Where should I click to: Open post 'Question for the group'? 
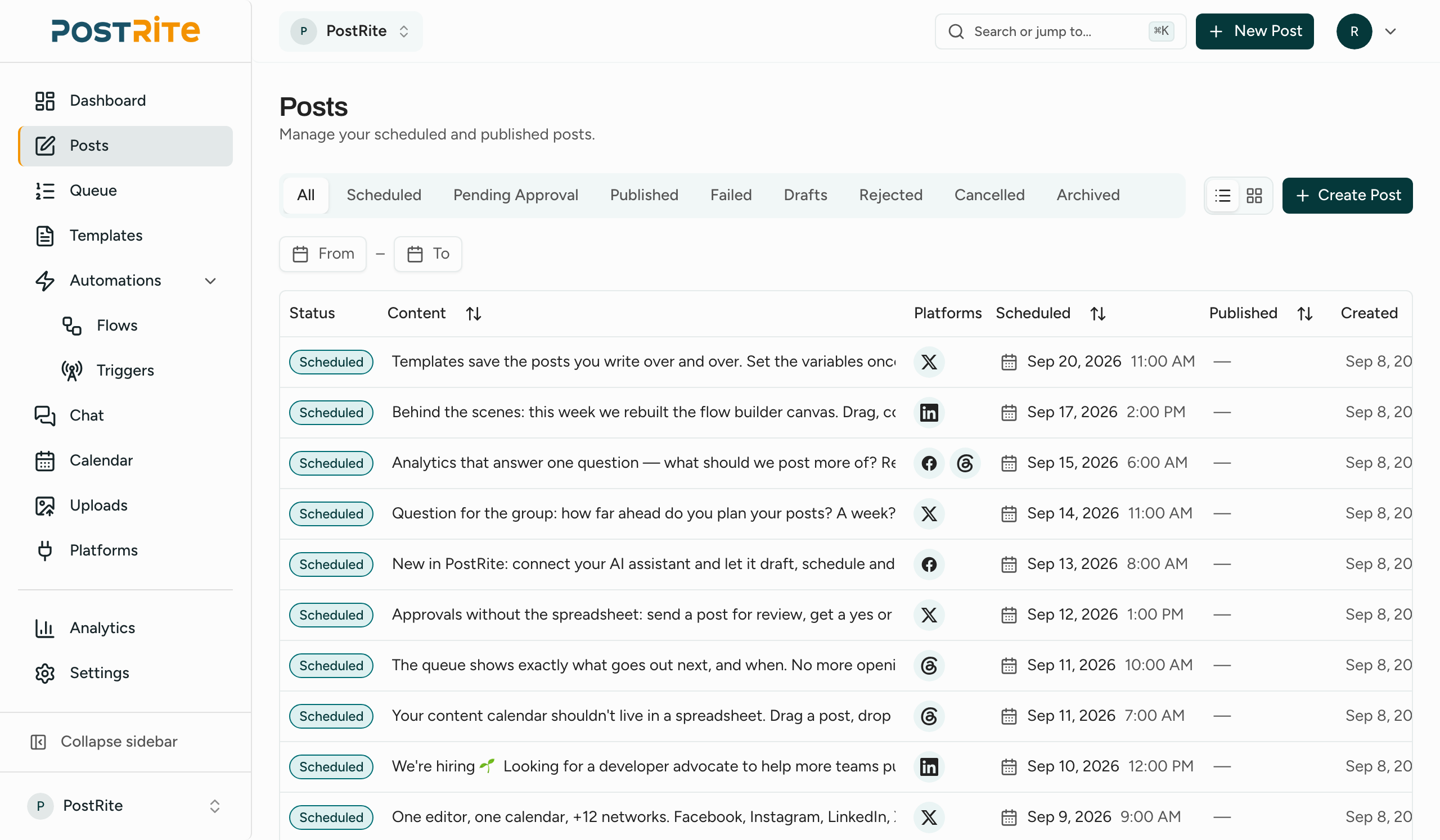point(643,513)
